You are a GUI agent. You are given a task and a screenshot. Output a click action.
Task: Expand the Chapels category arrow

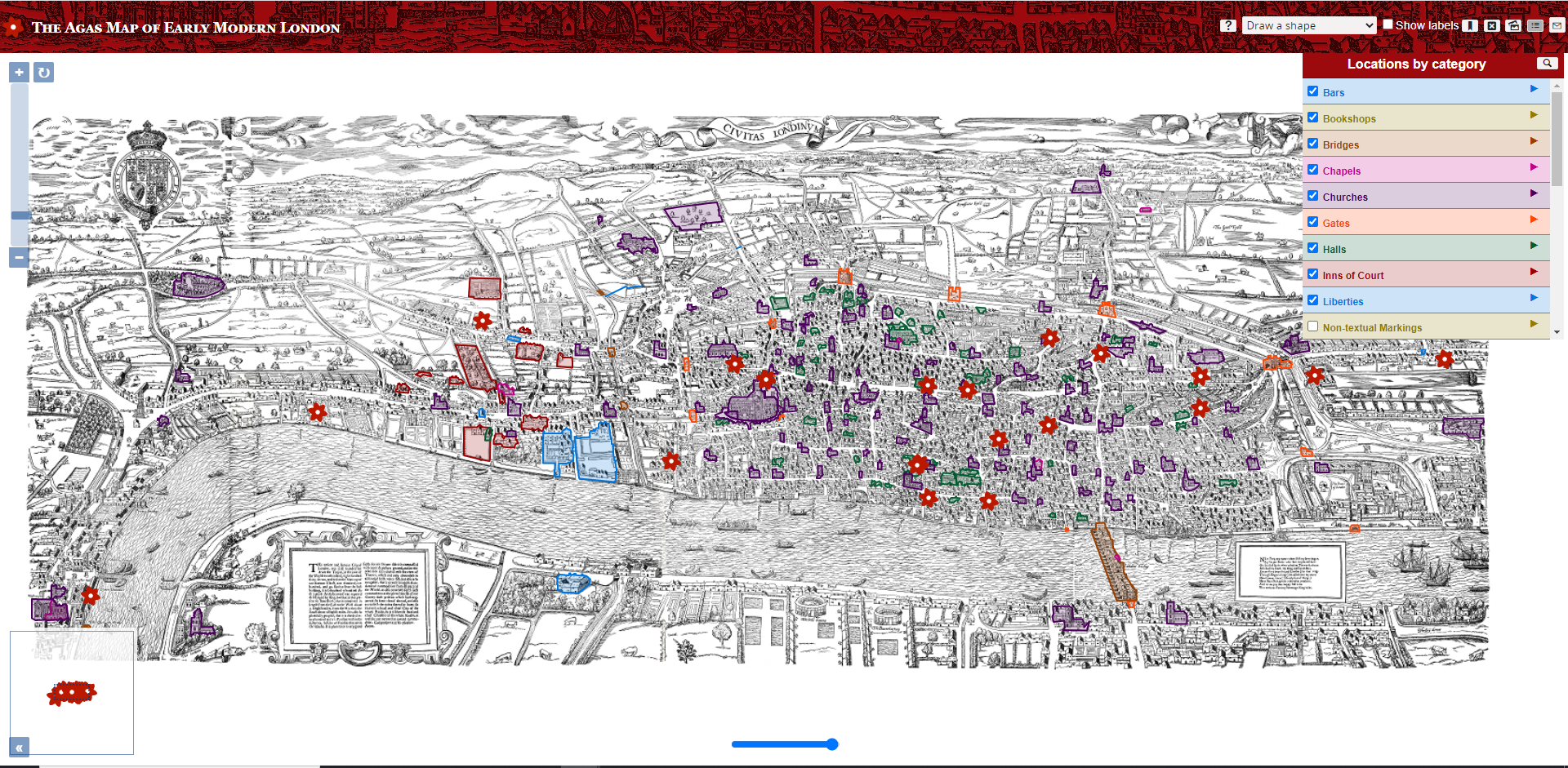[1534, 167]
